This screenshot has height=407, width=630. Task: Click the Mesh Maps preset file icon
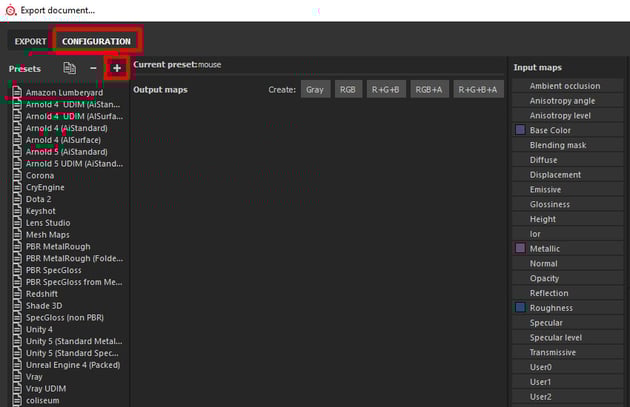tap(17, 235)
